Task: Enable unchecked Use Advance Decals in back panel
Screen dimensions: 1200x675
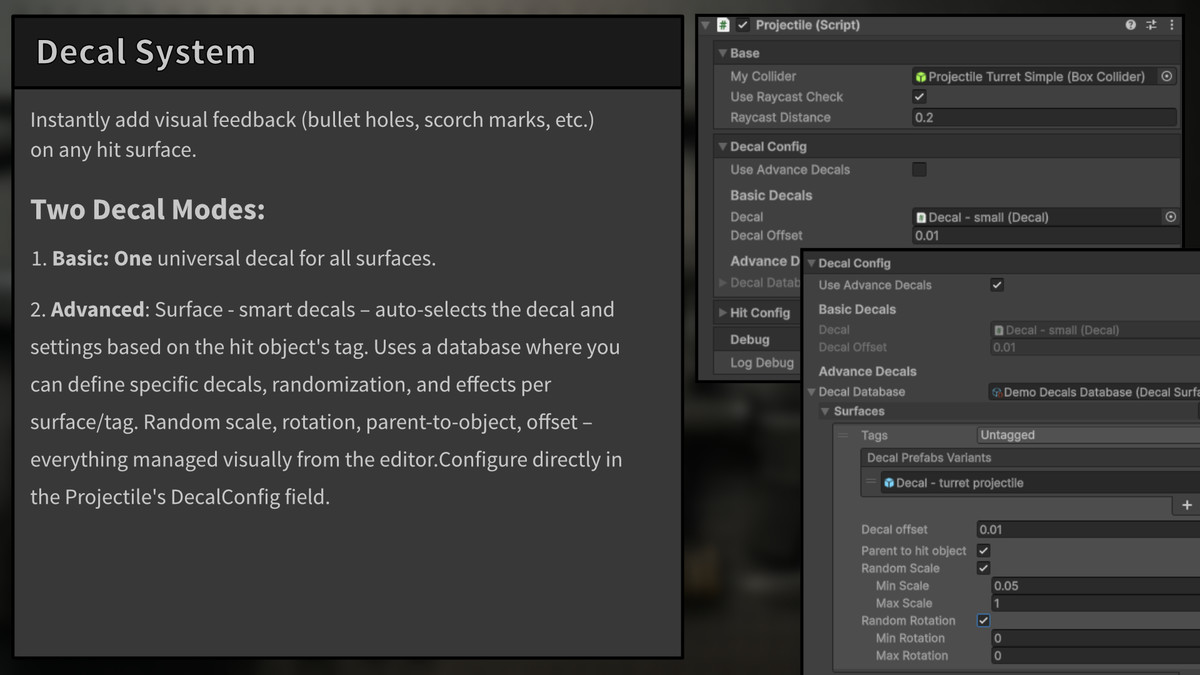Action: click(x=920, y=170)
